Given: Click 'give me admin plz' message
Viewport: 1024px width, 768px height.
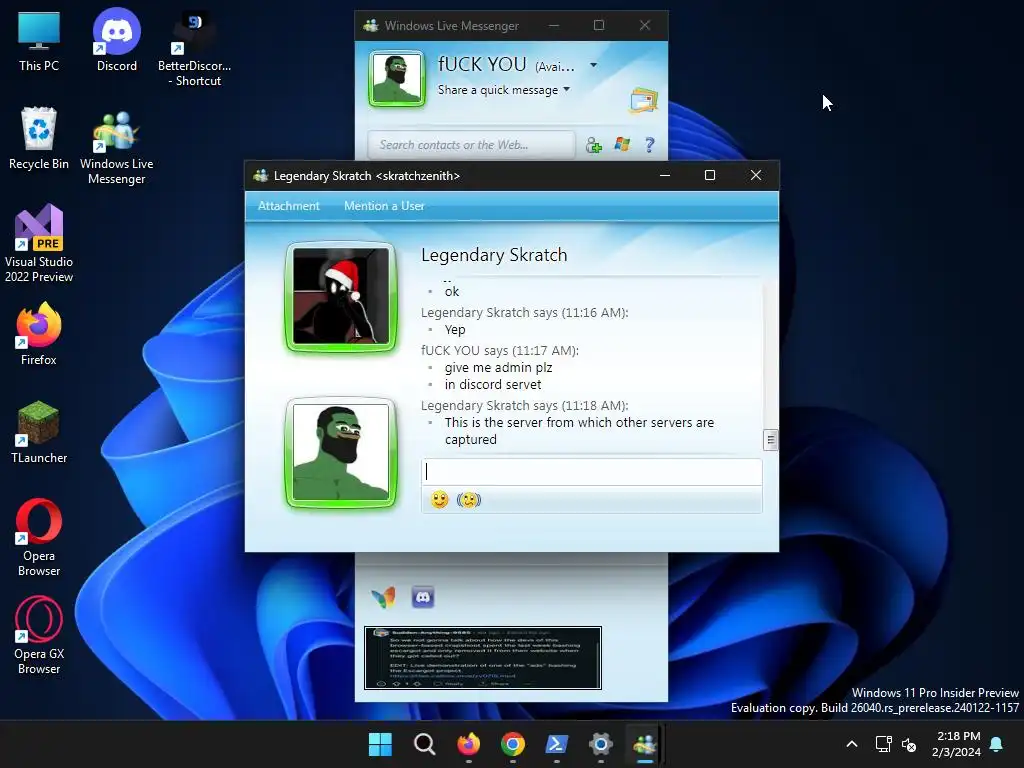Looking at the screenshot, I should pyautogui.click(x=498, y=368).
